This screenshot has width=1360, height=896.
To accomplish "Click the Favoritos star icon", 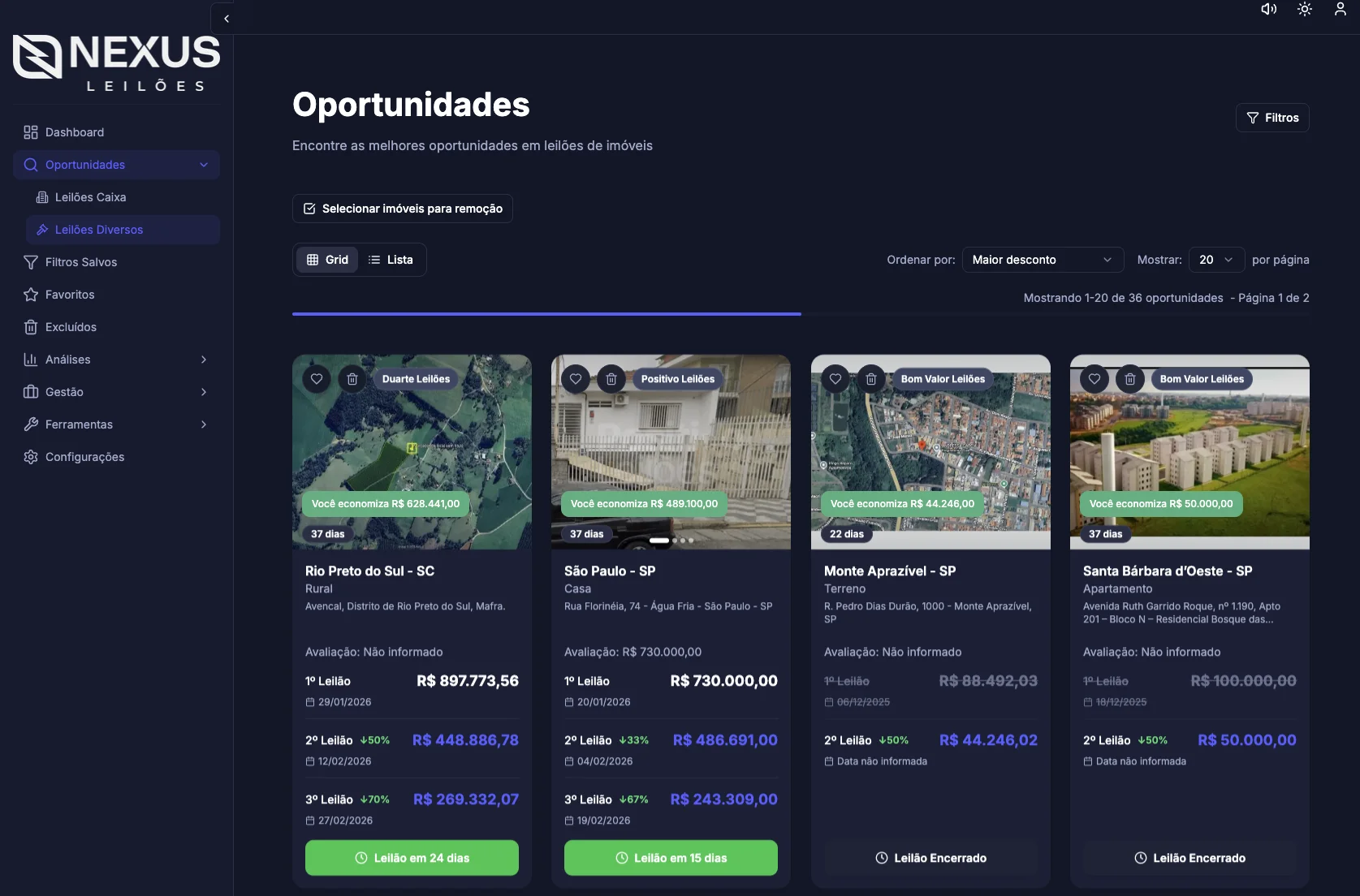I will (30, 295).
